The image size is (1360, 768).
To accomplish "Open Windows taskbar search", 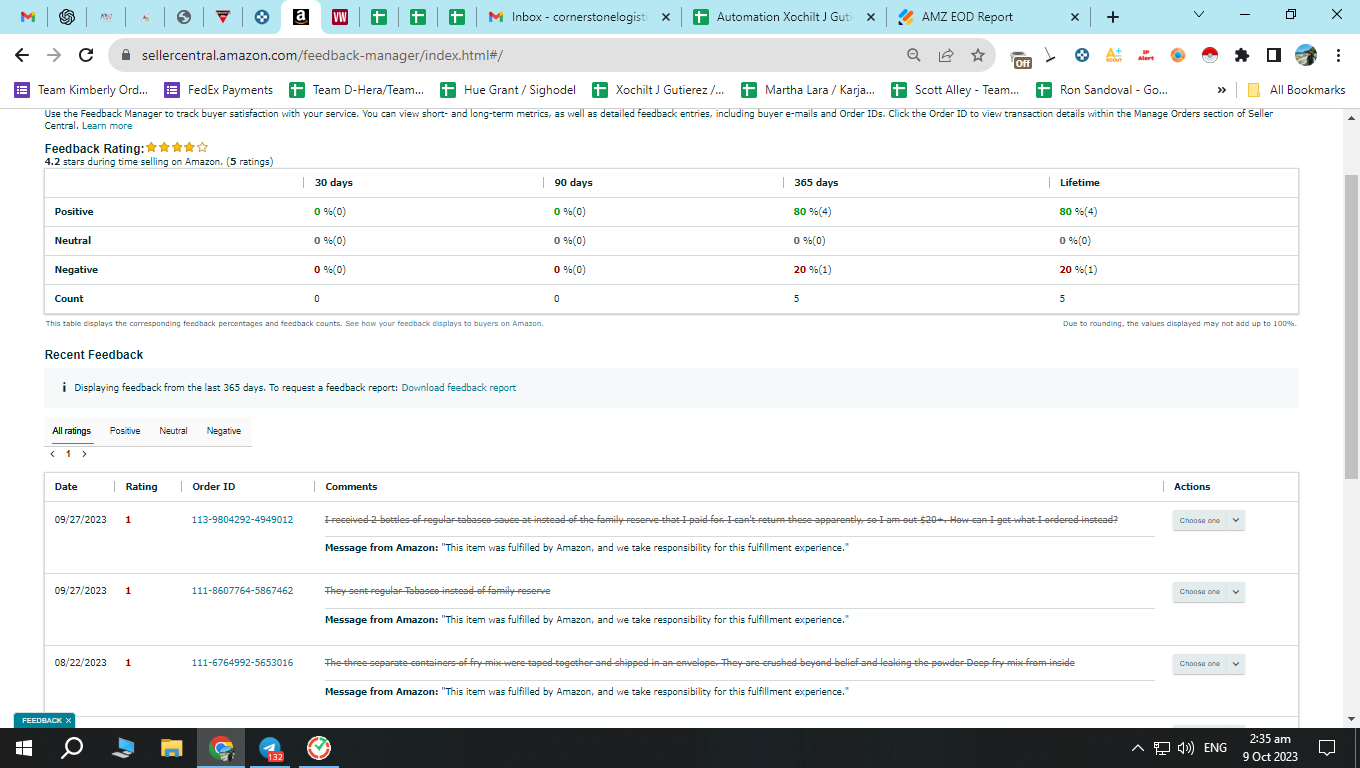I will [x=72, y=748].
